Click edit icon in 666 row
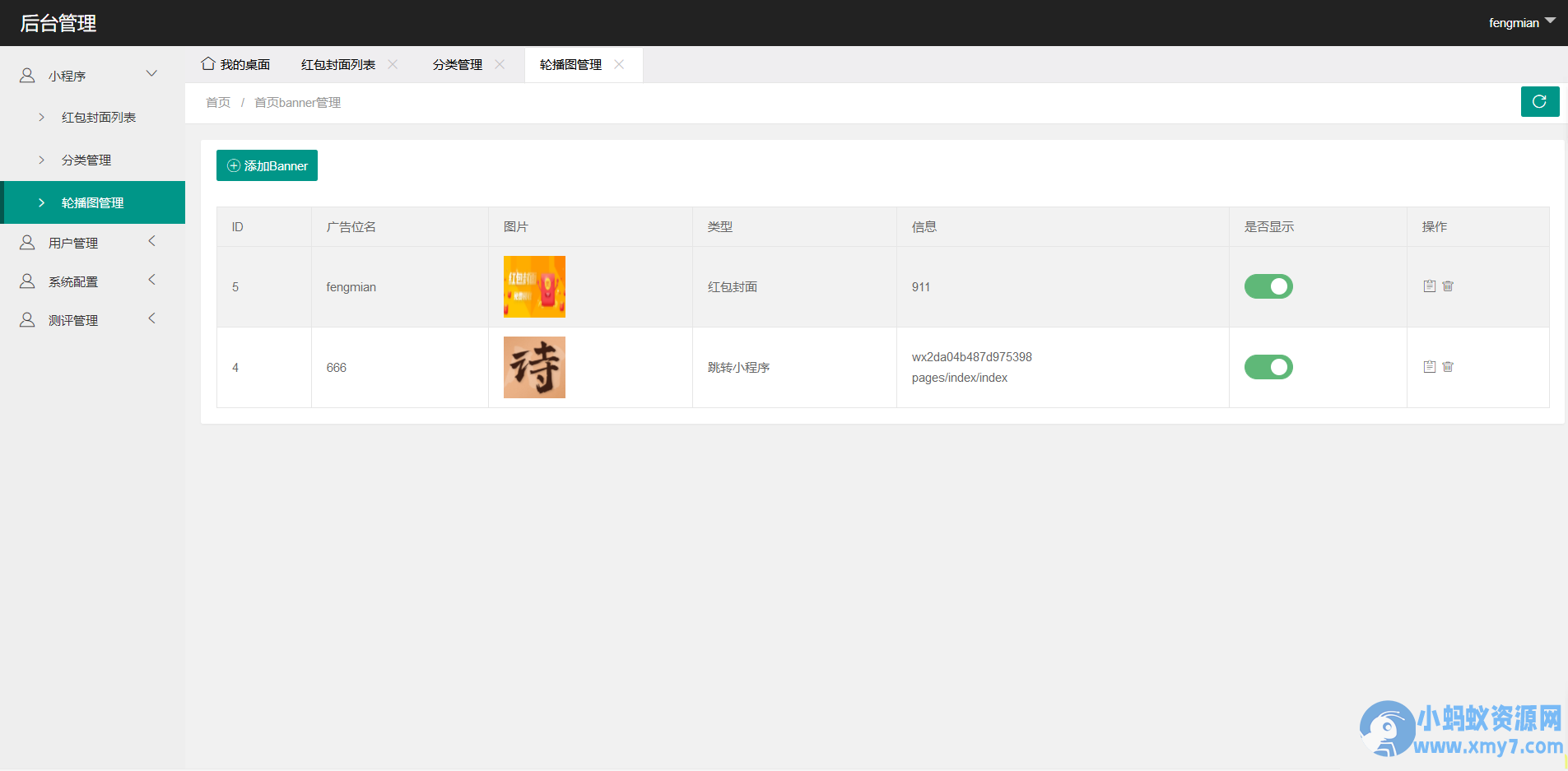 [1430, 367]
